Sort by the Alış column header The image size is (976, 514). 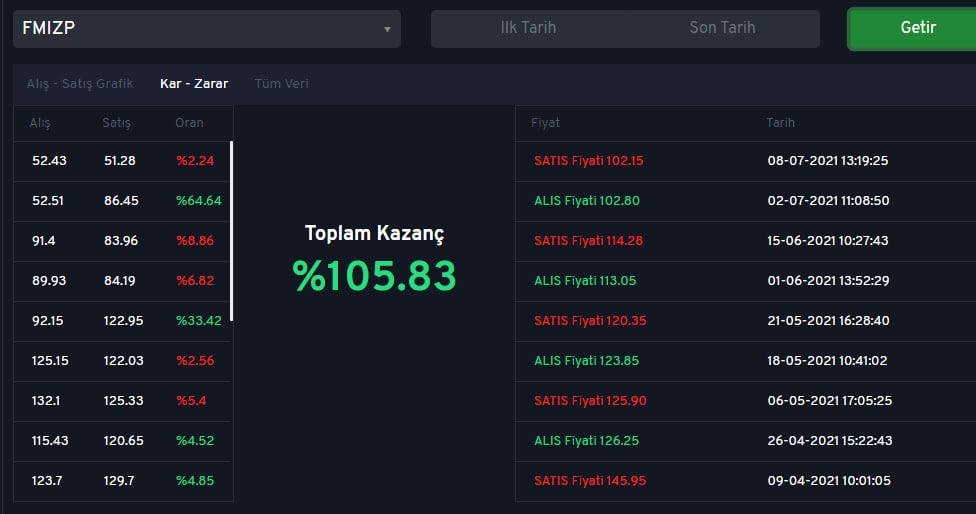(40, 123)
